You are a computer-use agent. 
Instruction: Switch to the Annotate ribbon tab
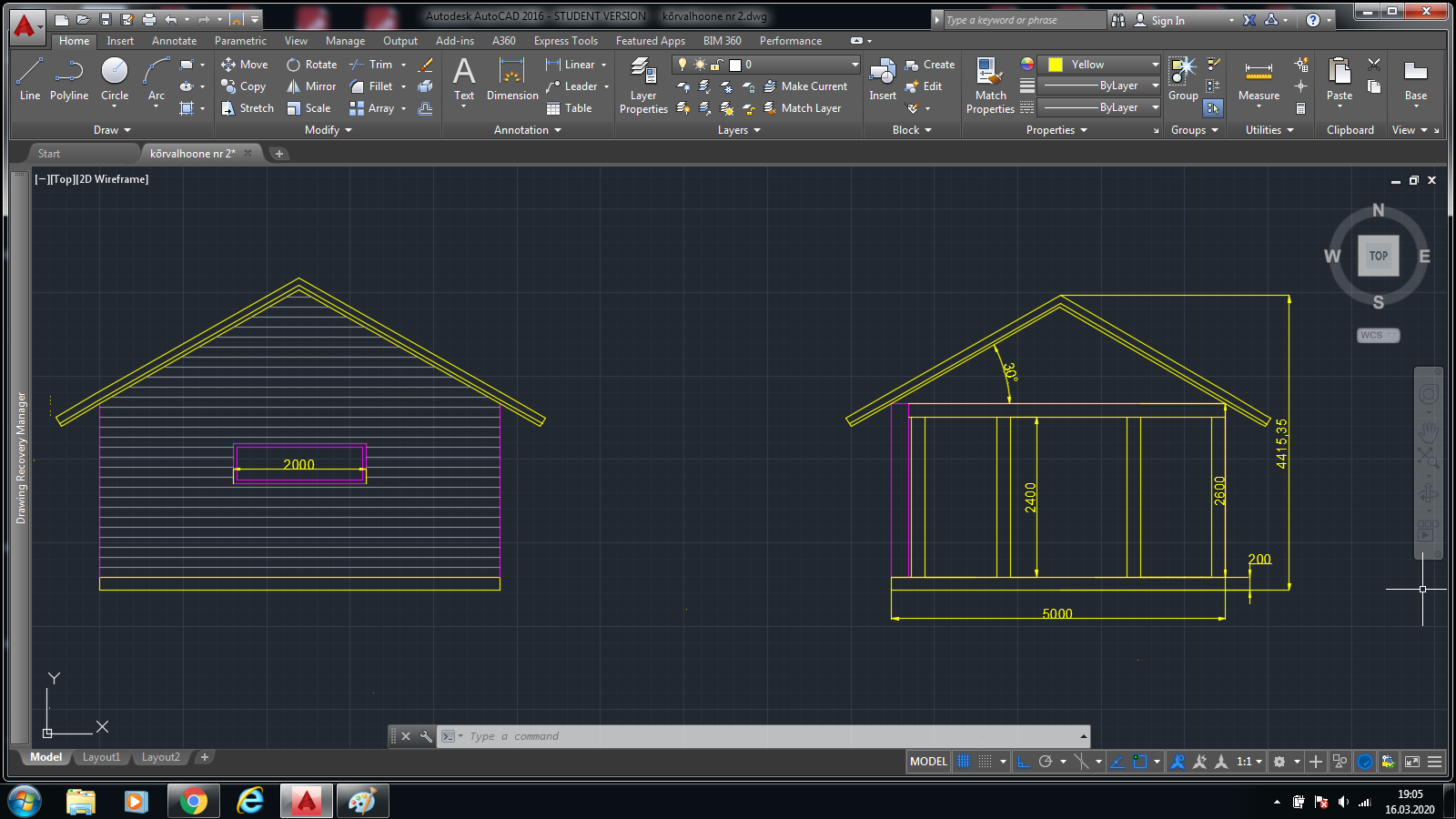click(x=174, y=41)
